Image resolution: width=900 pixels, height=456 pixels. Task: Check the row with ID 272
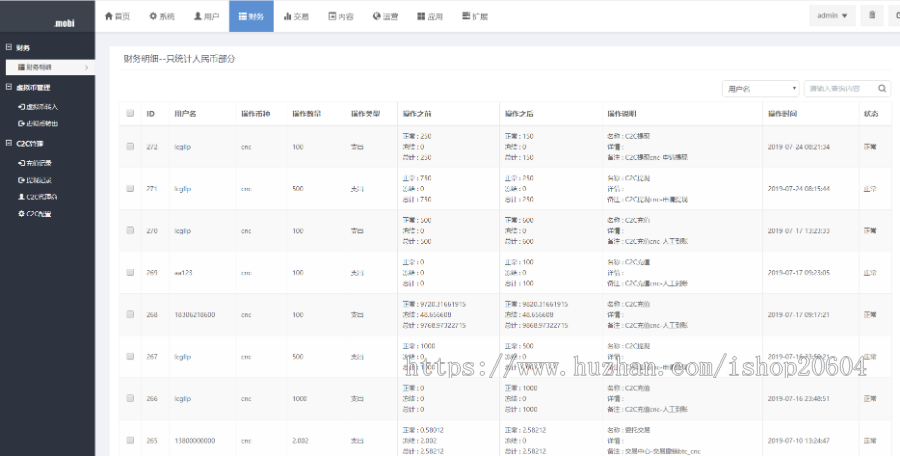pyautogui.click(x=130, y=146)
